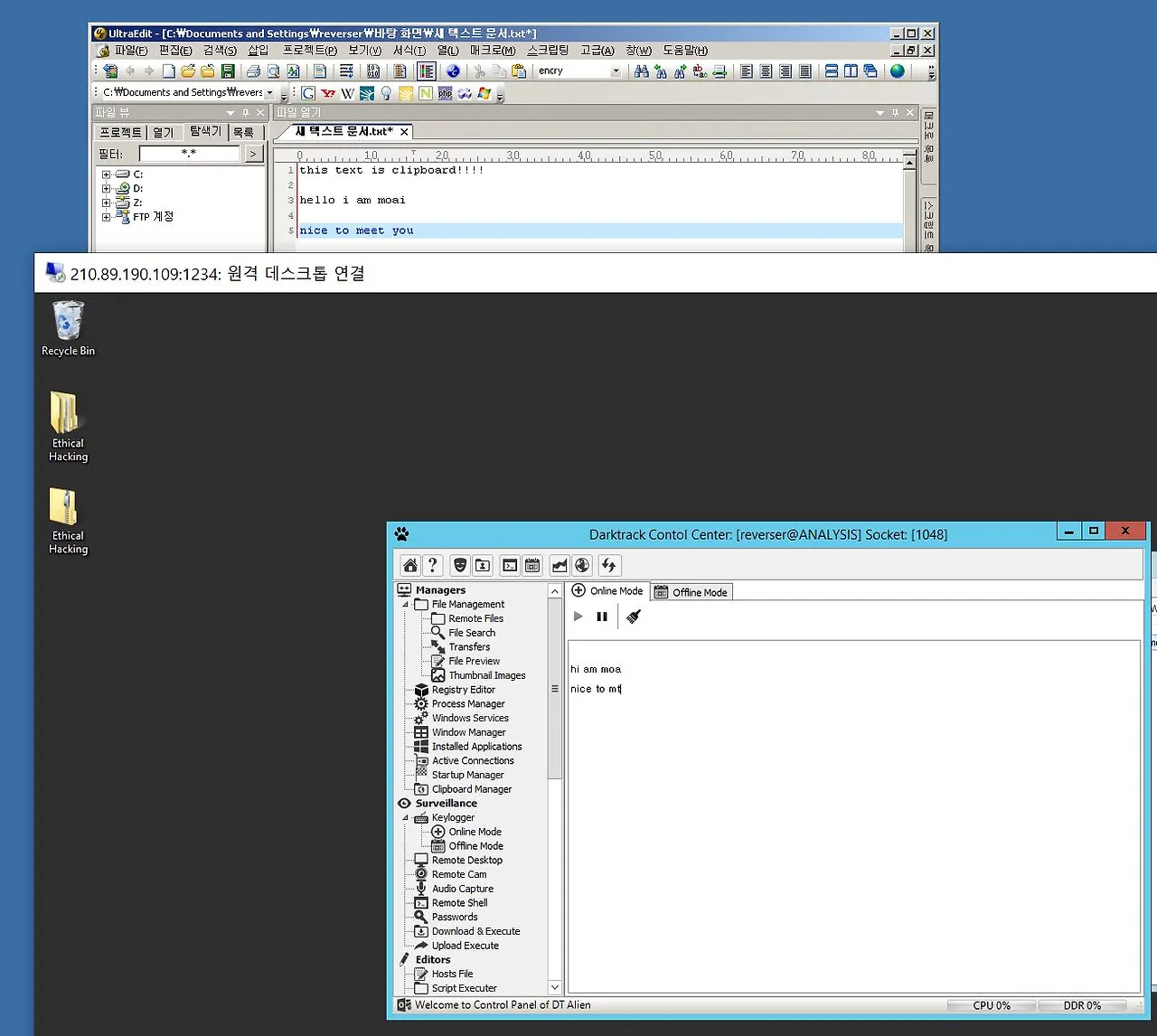Open the Darktrack help question mark icon

tap(433, 566)
